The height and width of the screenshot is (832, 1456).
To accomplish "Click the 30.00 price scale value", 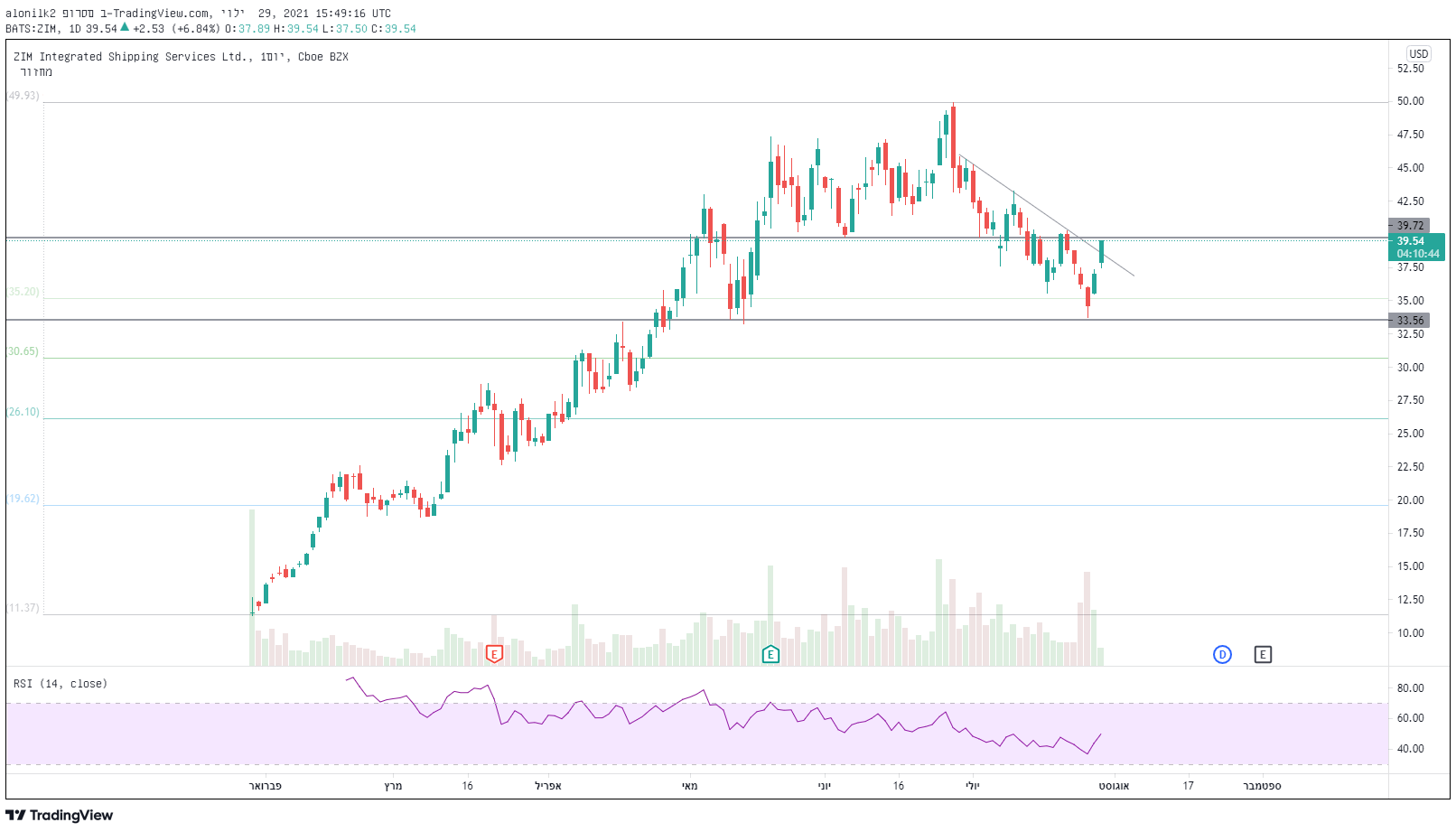I will click(1411, 368).
